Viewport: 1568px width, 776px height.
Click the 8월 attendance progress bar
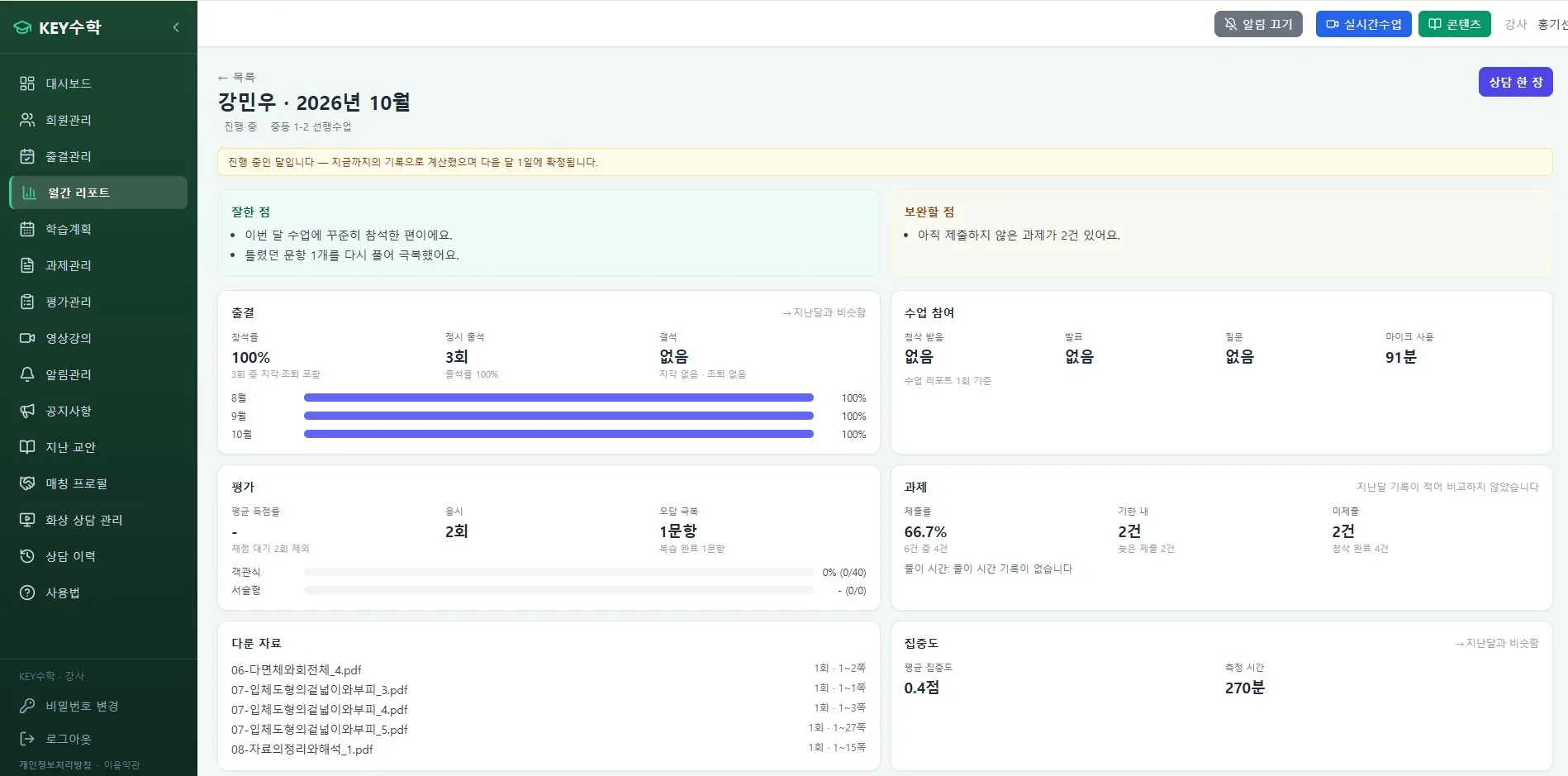point(558,398)
